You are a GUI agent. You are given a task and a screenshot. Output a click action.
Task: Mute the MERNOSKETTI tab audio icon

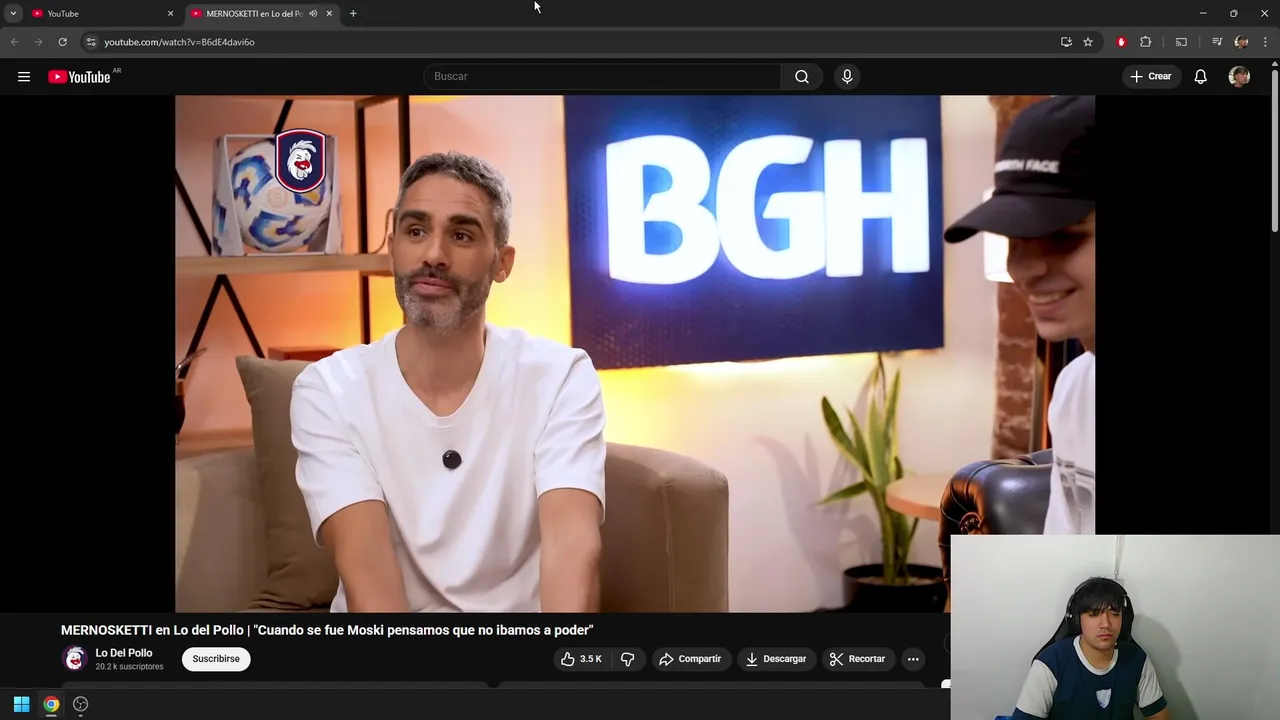click(x=313, y=13)
